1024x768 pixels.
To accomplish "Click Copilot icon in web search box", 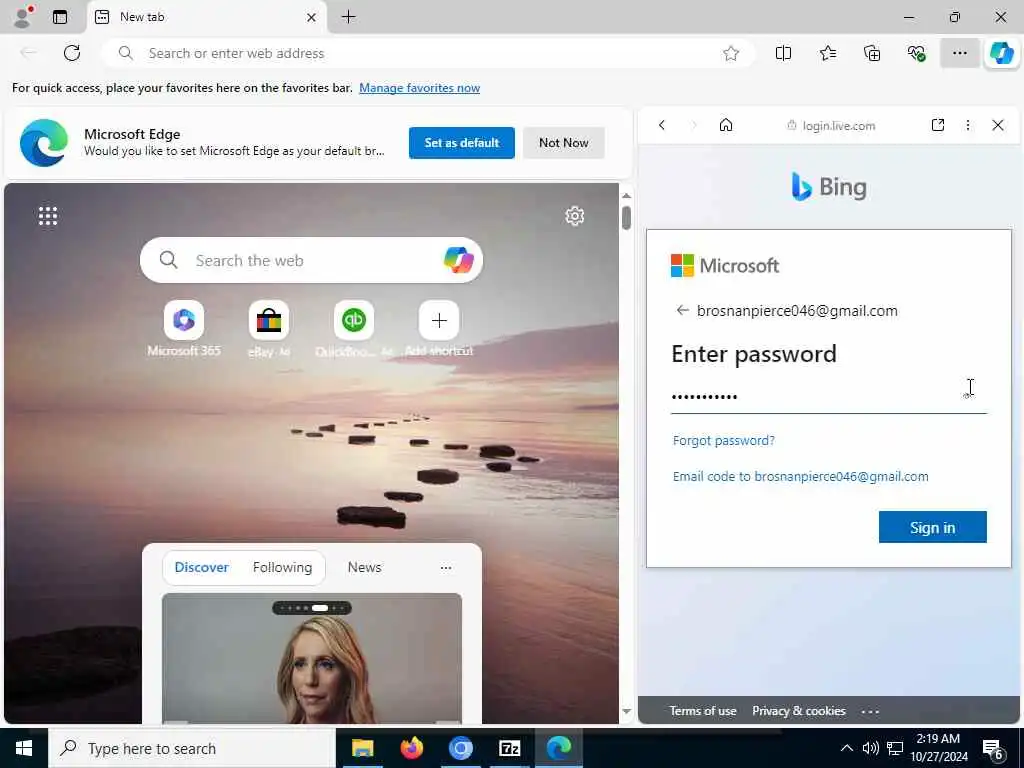I will 458,260.
